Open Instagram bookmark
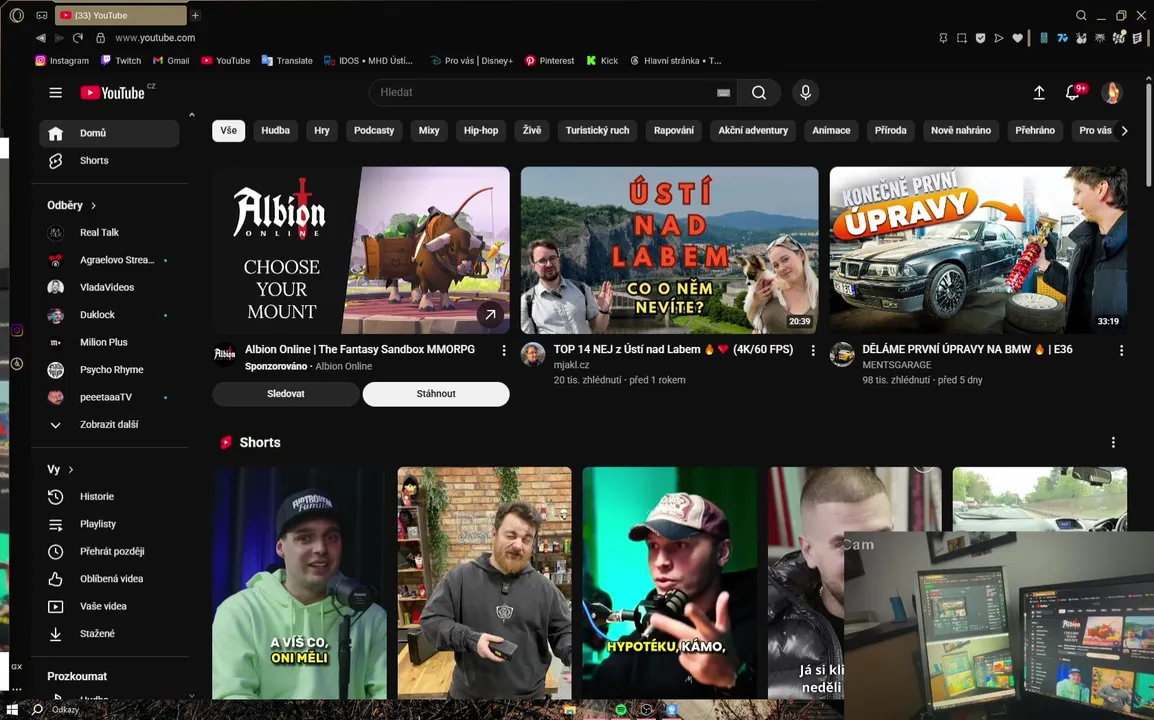Viewport: 1154px width, 720px height. 62,61
